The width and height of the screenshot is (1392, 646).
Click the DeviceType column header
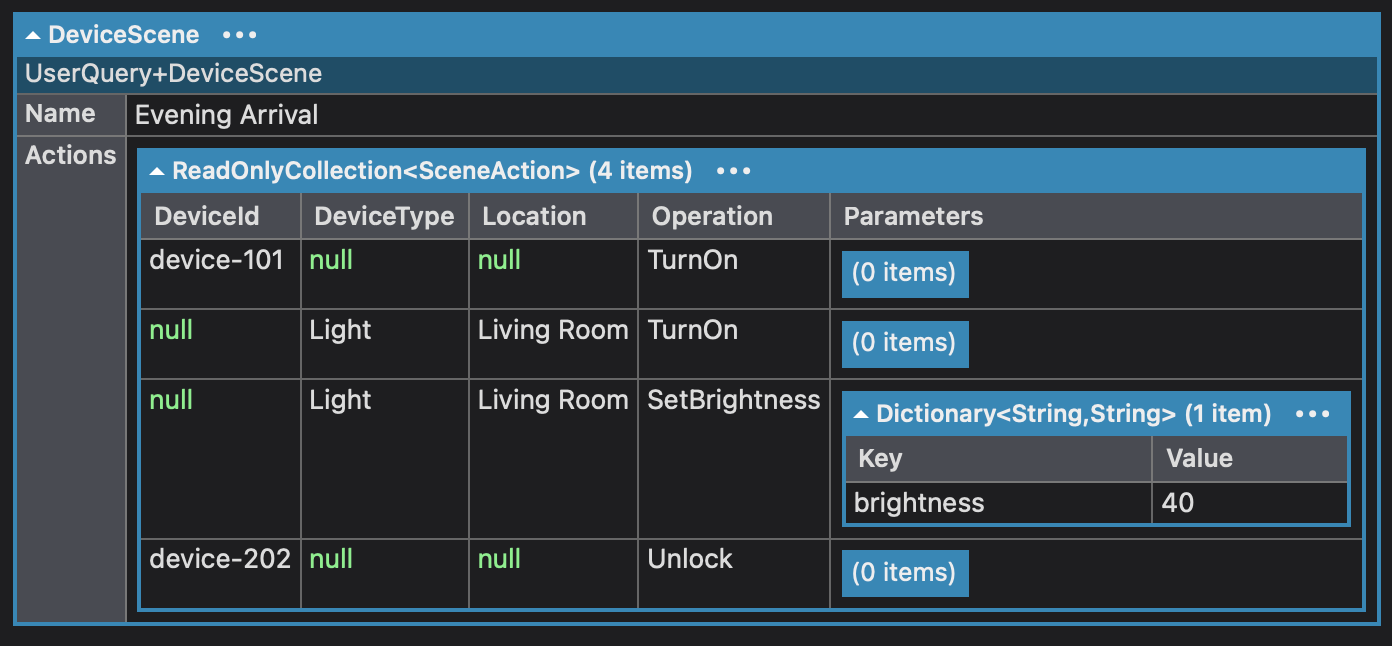pyautogui.click(x=385, y=216)
